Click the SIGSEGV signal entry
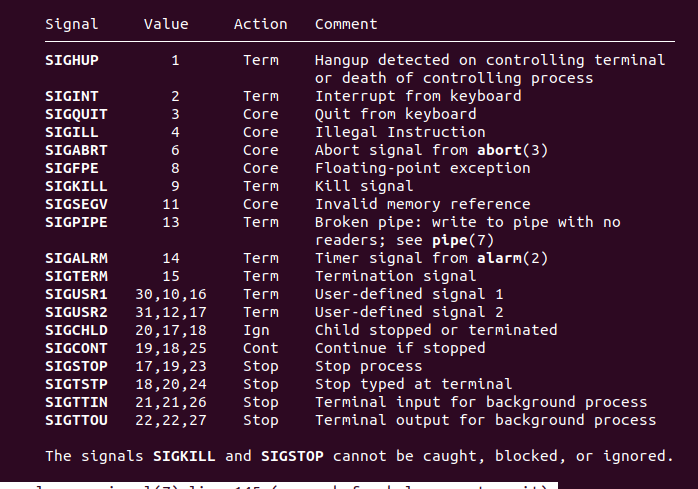The width and height of the screenshot is (698, 489). click(77, 204)
